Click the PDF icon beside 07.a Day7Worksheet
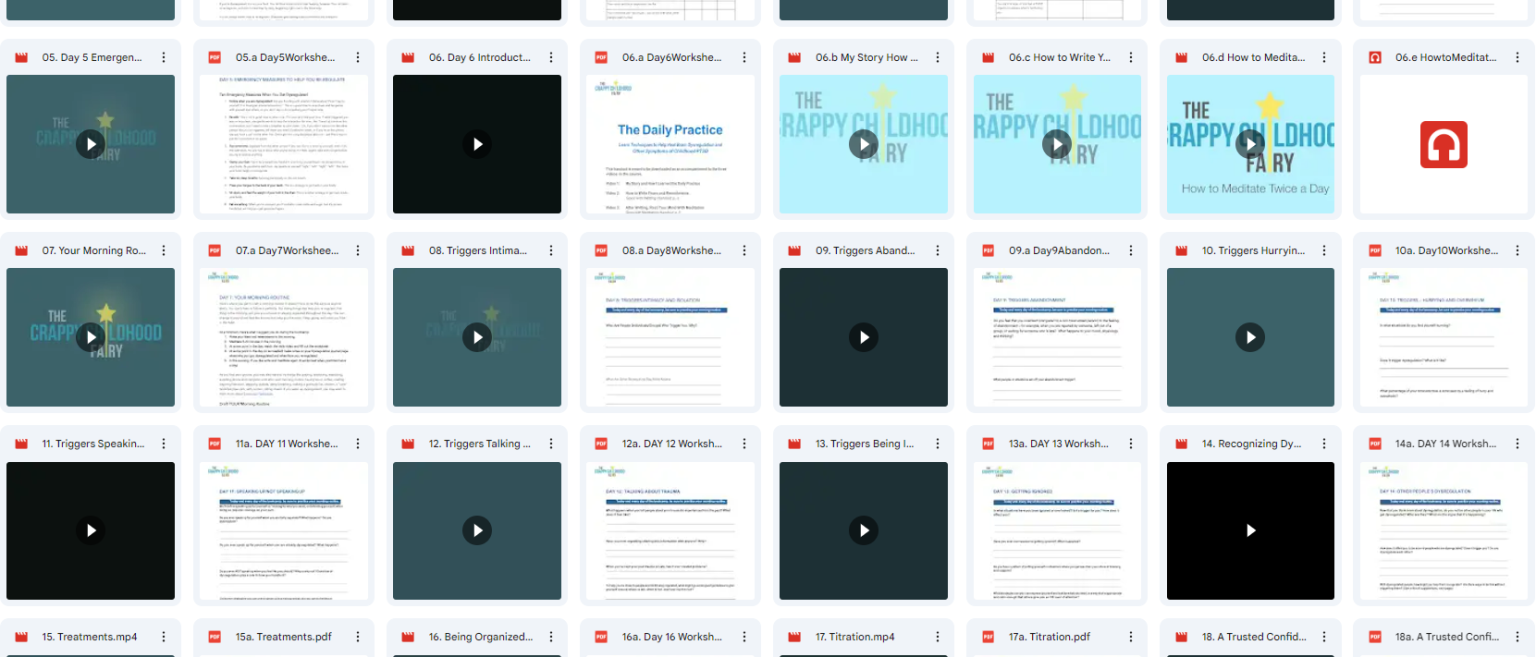Screen dimensions: 1536x657 [x=214, y=251]
